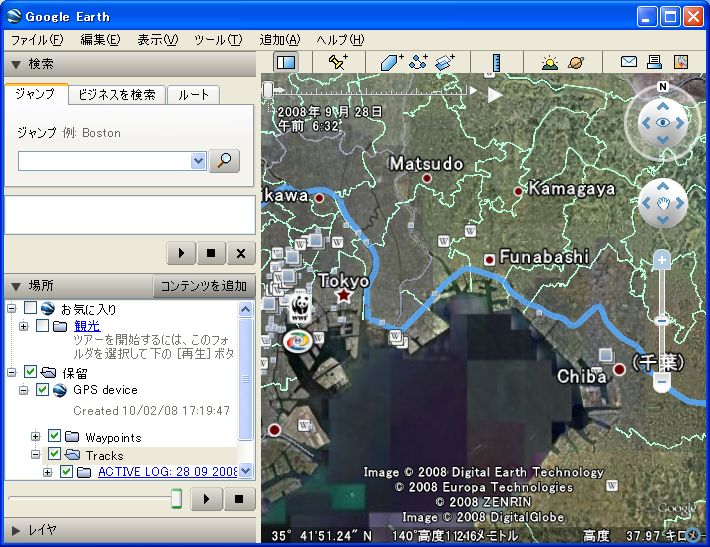Open the ヘルプ(H) menu

click(x=340, y=40)
